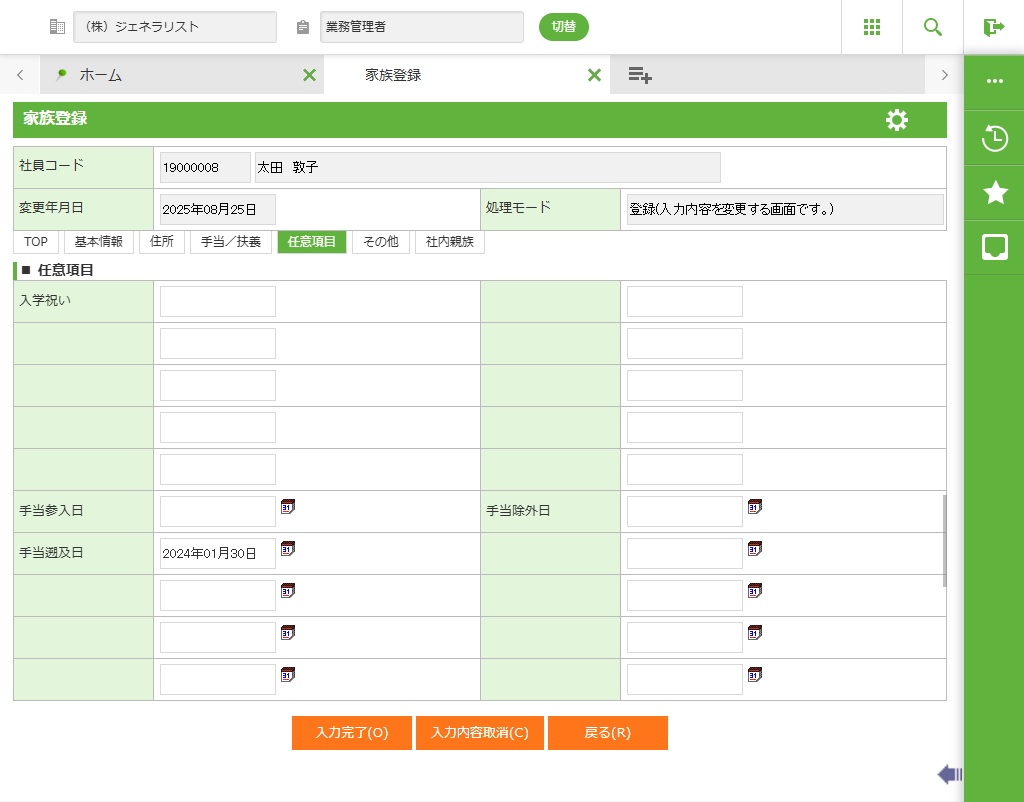The width and height of the screenshot is (1024, 802).
Task: Collapse side panel with purple arrow
Action: 949,774
